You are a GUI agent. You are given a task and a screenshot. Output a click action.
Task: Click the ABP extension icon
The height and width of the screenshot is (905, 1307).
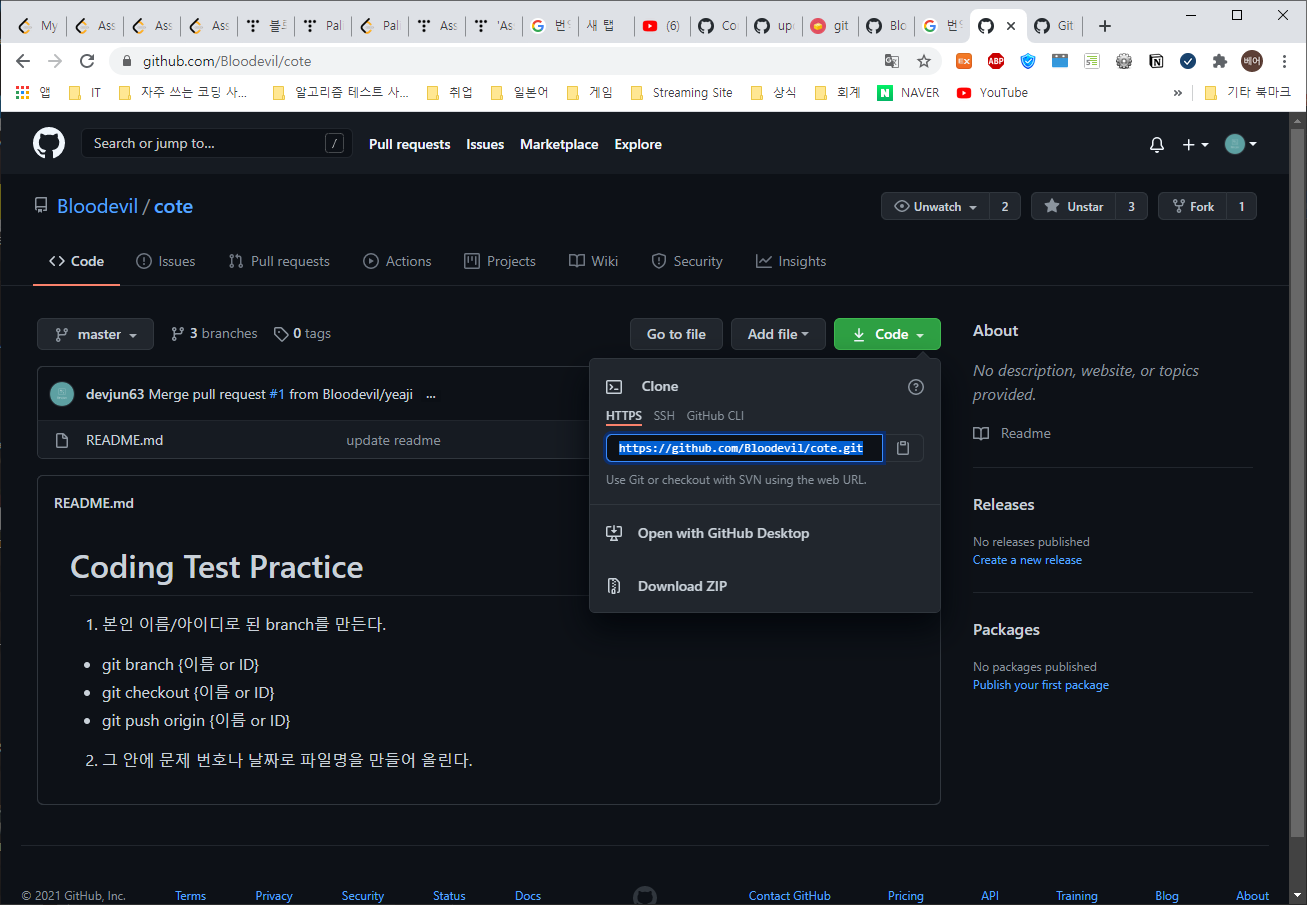(996, 61)
